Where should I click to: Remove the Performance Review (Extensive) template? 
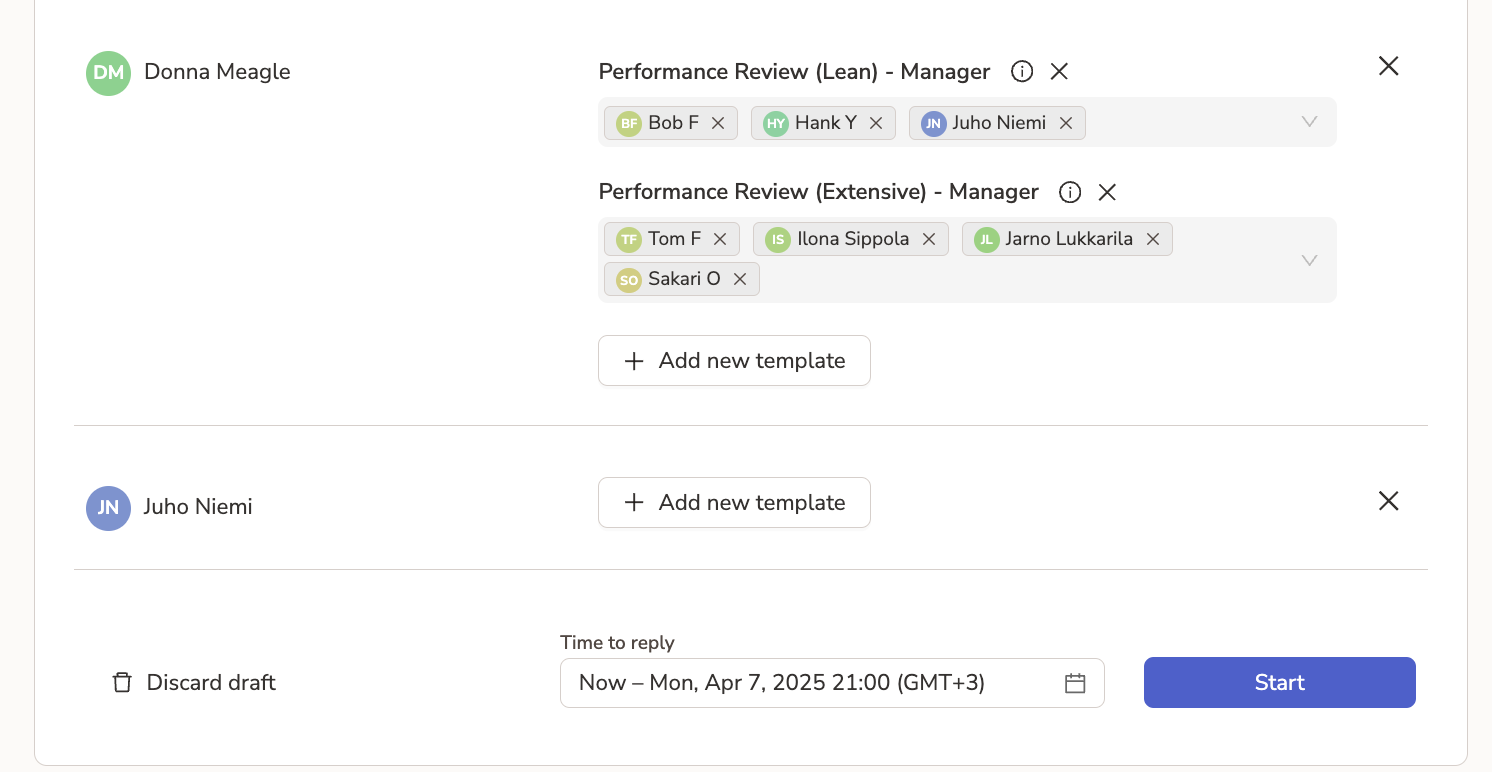pos(1106,191)
